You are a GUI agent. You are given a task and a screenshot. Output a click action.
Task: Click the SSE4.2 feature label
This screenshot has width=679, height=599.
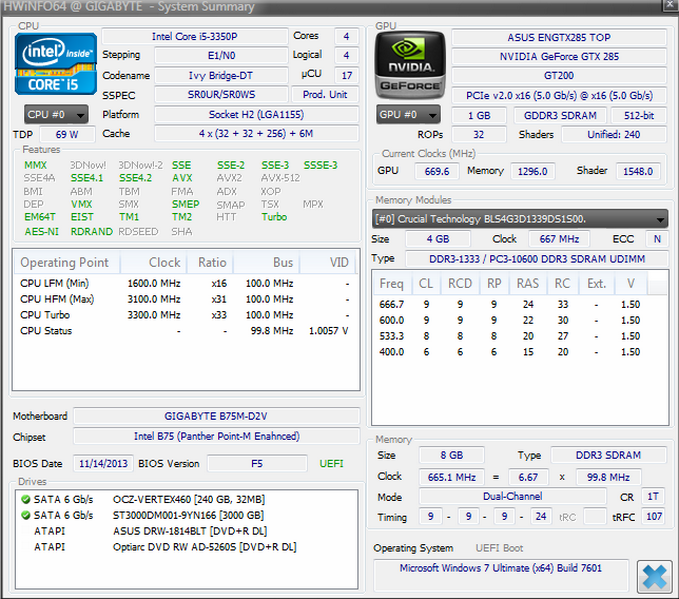(136, 178)
